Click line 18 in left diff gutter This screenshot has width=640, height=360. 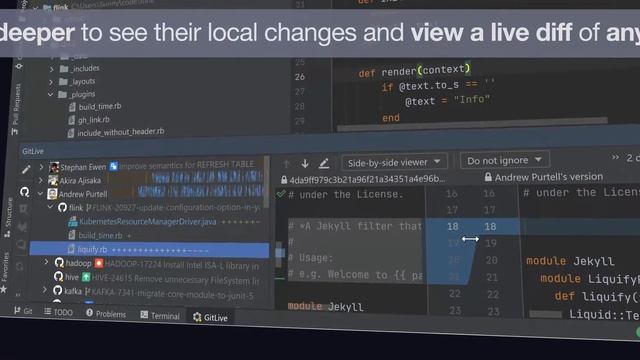click(x=453, y=227)
